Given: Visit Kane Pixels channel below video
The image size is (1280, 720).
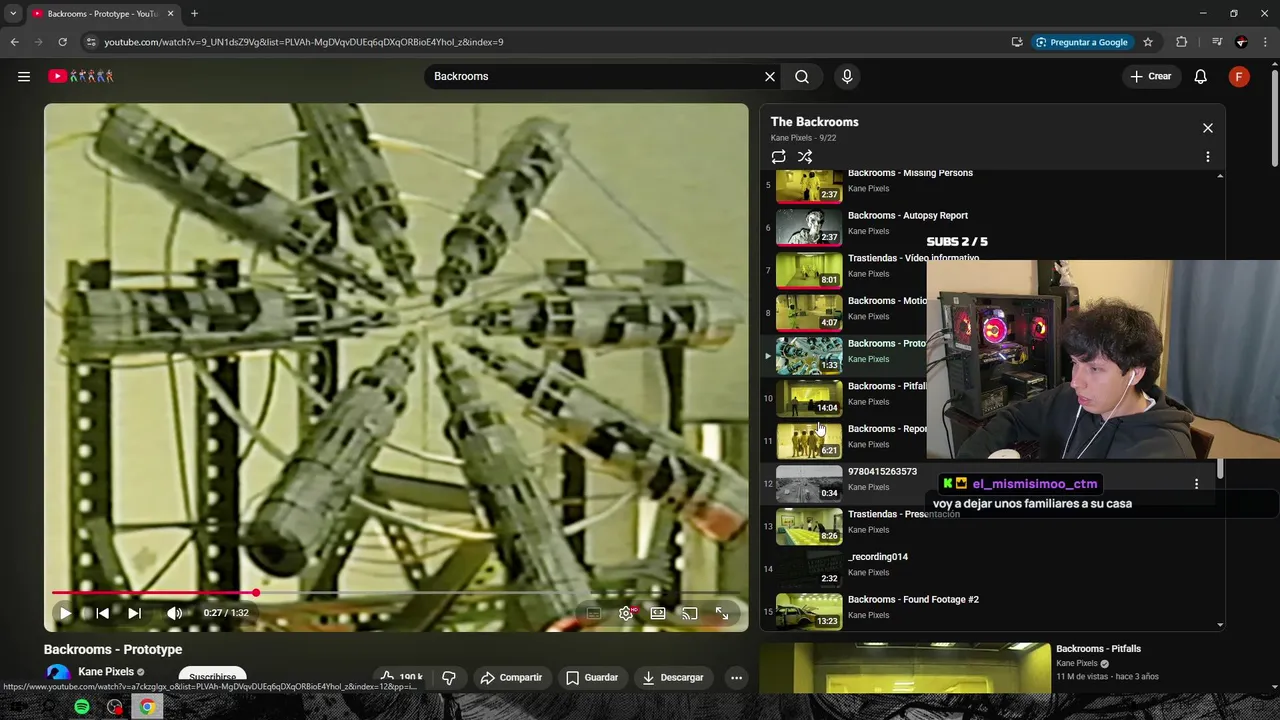Looking at the screenshot, I should (106, 672).
